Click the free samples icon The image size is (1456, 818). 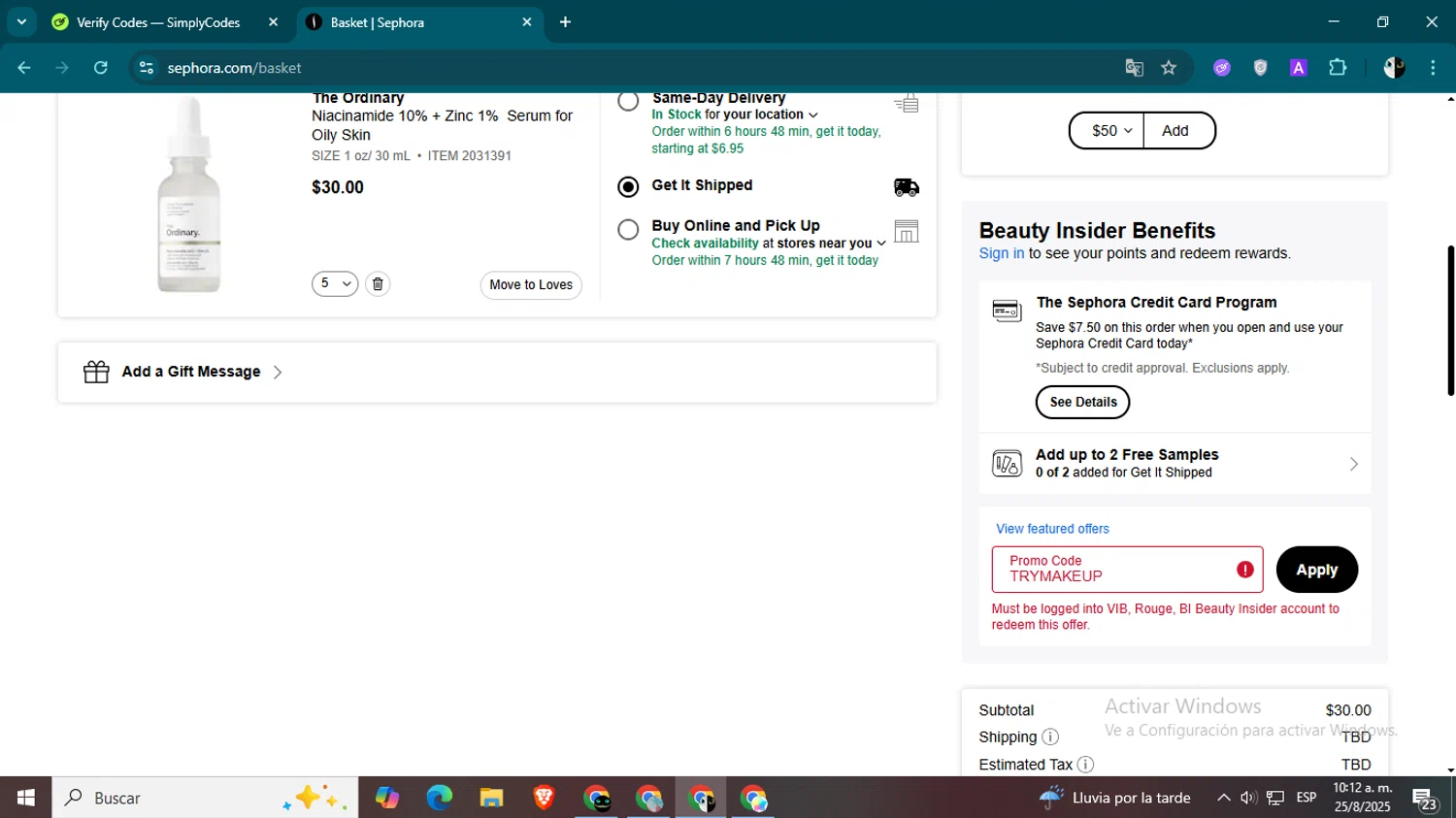point(1007,464)
